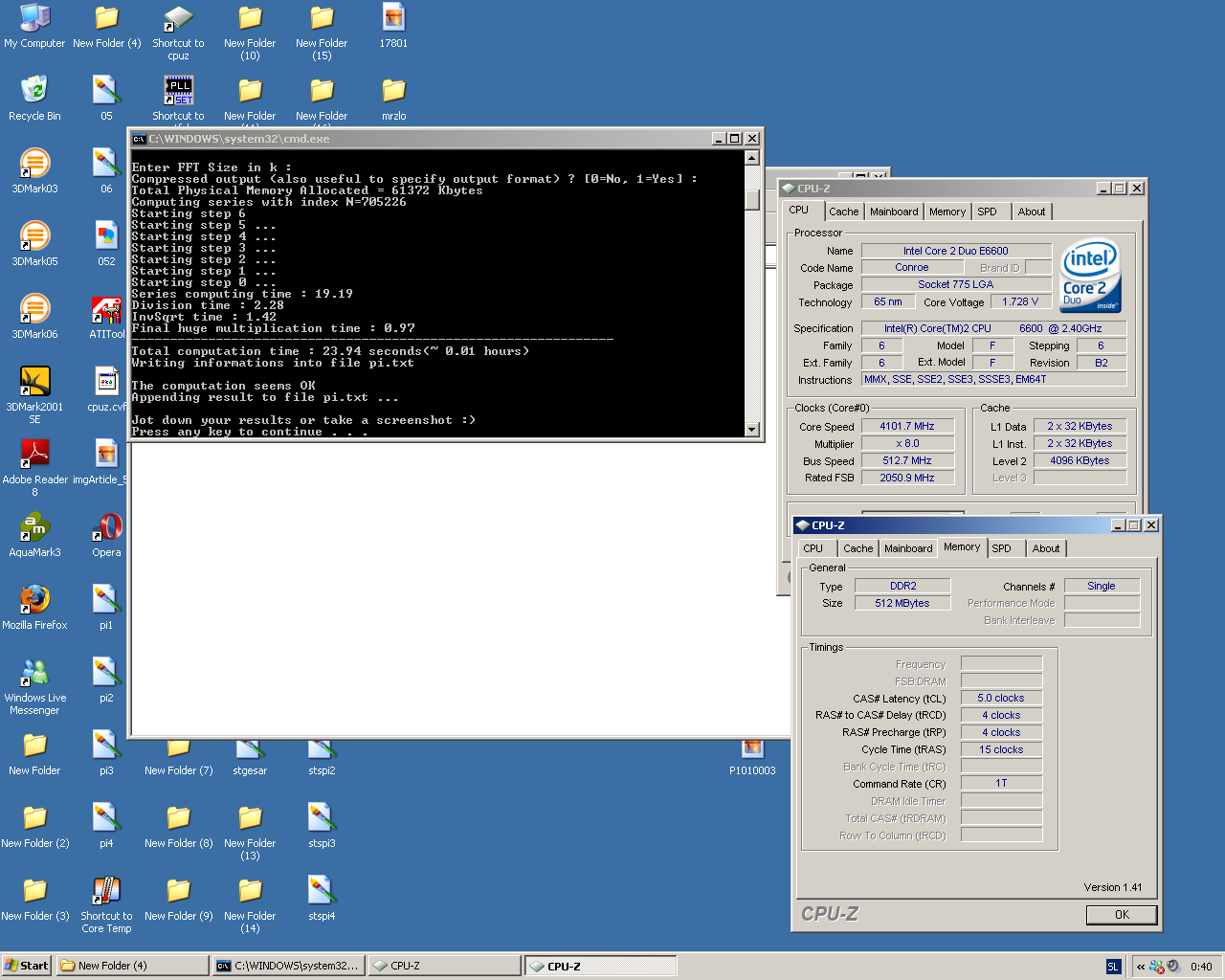Switch to cmd.exe taskbar button
This screenshot has height=980, width=1225.
tap(288, 966)
